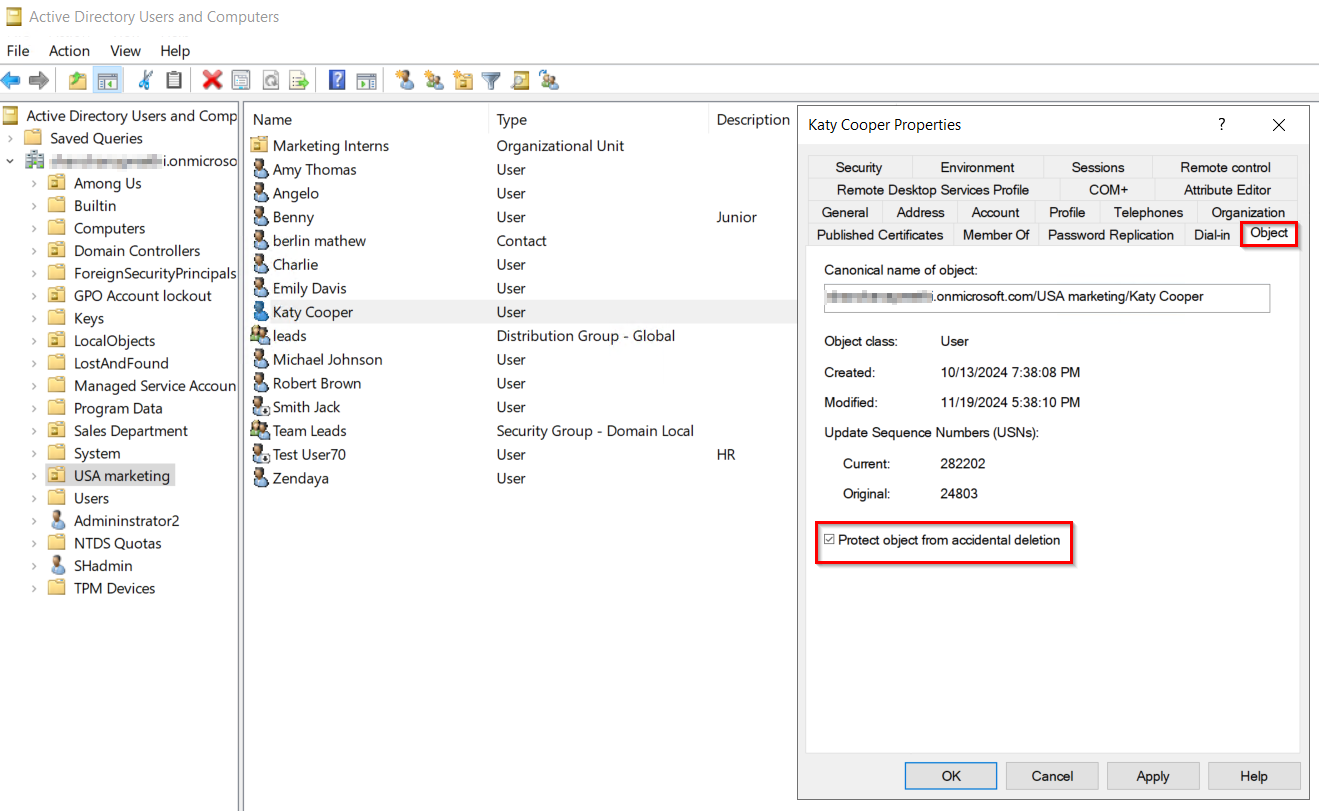Open Find Objects using the magnifier icon
Image resolution: width=1319 pixels, height=811 pixels.
[x=518, y=80]
